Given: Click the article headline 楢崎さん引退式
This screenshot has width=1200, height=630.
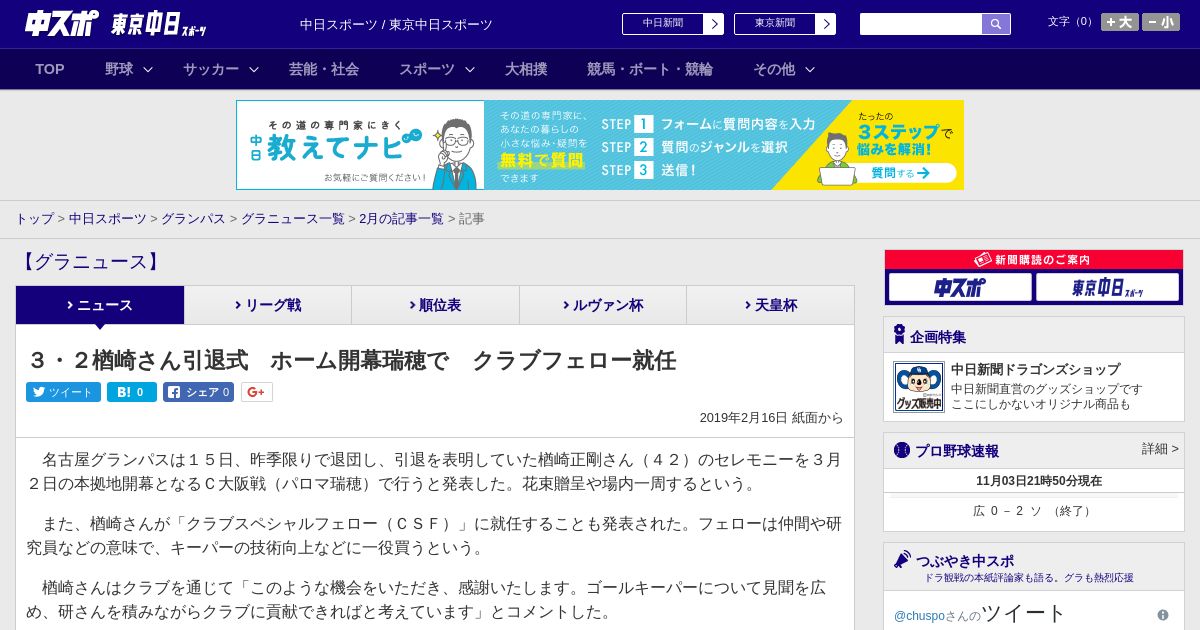Looking at the screenshot, I should 351,361.
